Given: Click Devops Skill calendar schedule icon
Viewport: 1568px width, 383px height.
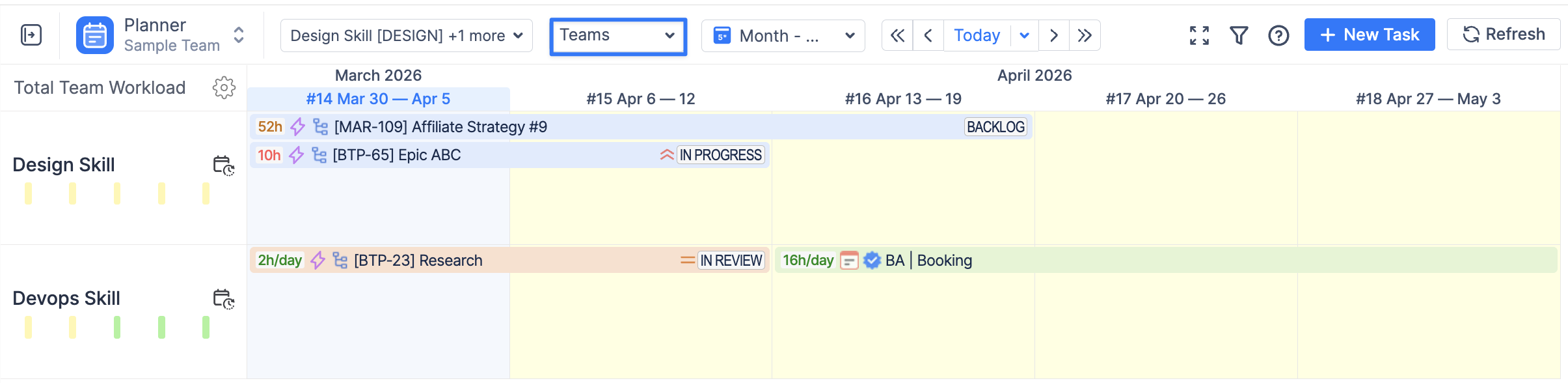Looking at the screenshot, I should click(224, 299).
